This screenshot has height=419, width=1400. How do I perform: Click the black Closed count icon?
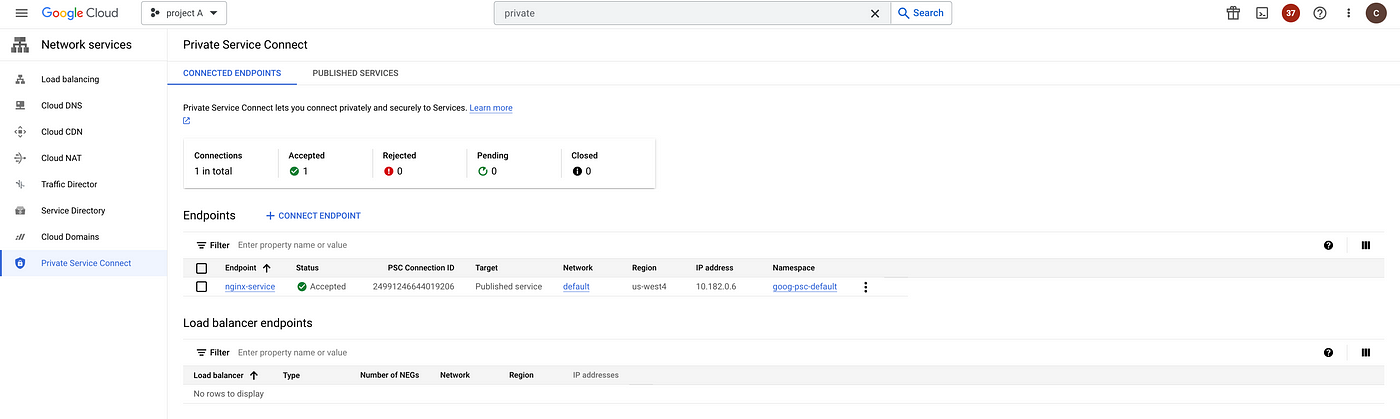[577, 171]
